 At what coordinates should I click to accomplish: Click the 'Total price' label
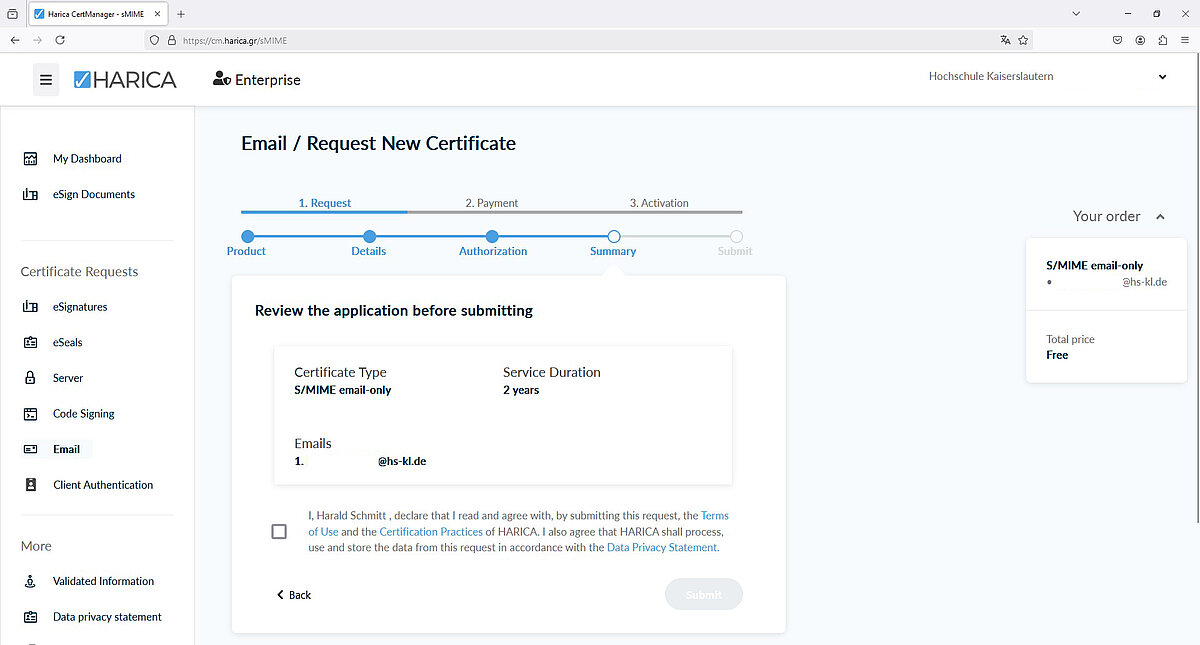point(1070,340)
